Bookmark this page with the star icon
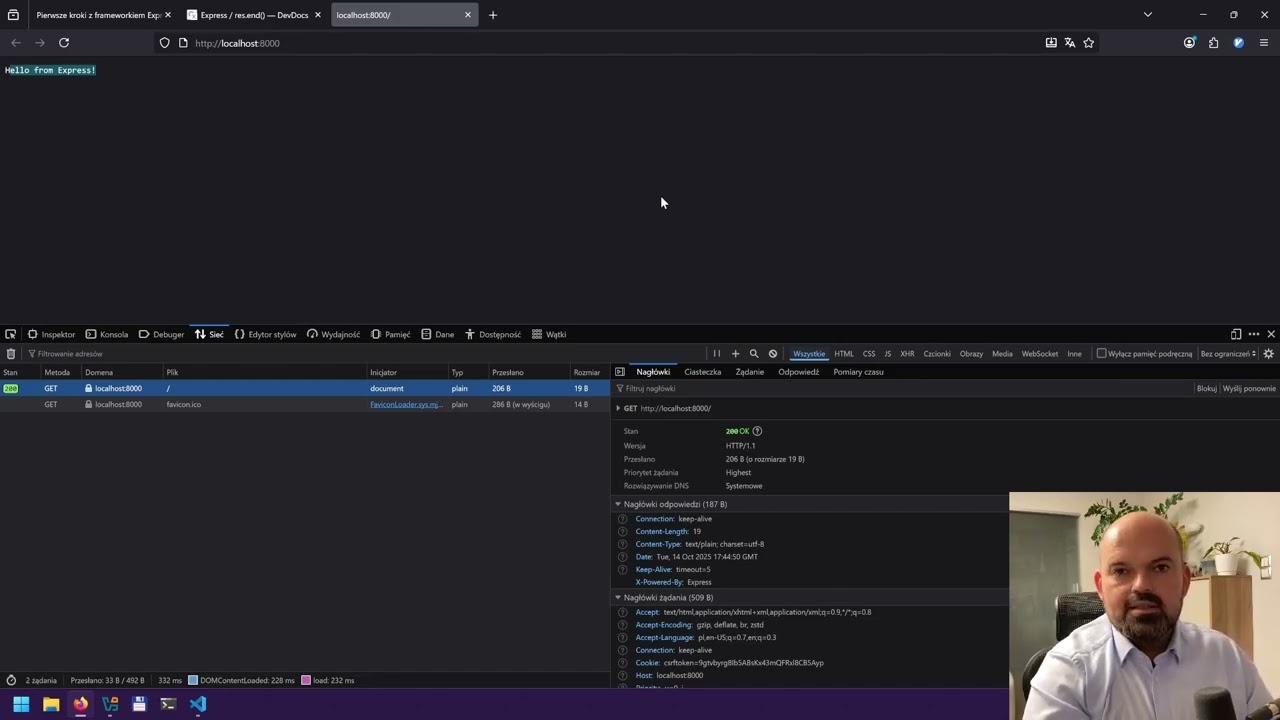This screenshot has height=720, width=1280. coord(1089,43)
